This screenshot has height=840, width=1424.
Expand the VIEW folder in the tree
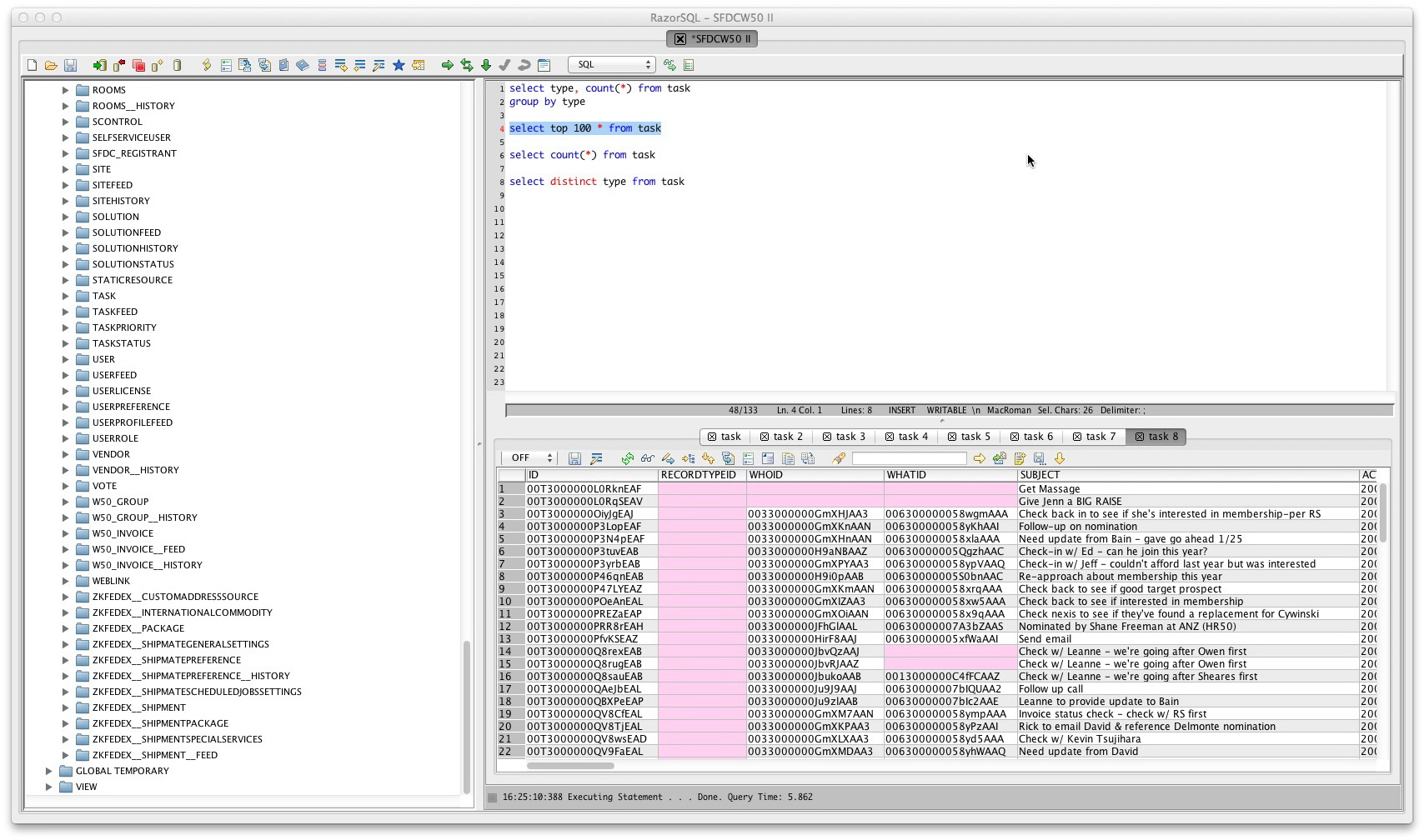[49, 787]
